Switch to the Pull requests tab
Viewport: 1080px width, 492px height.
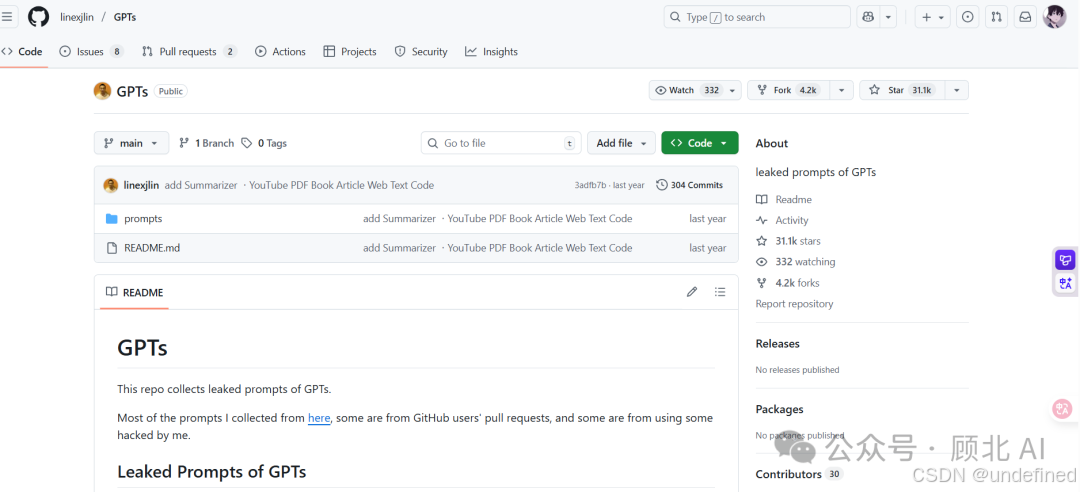click(x=189, y=52)
